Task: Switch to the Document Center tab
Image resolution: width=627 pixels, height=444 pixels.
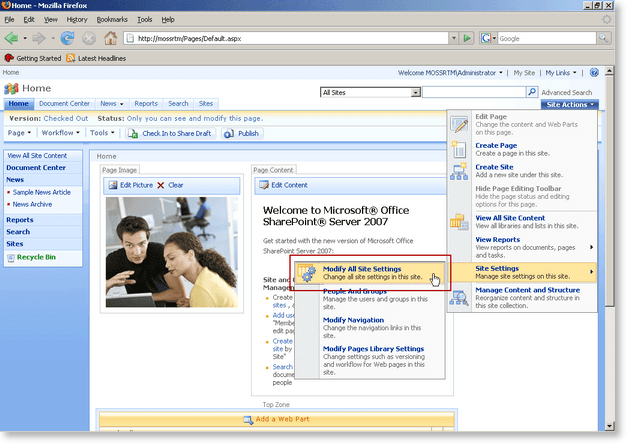Action: [64, 104]
